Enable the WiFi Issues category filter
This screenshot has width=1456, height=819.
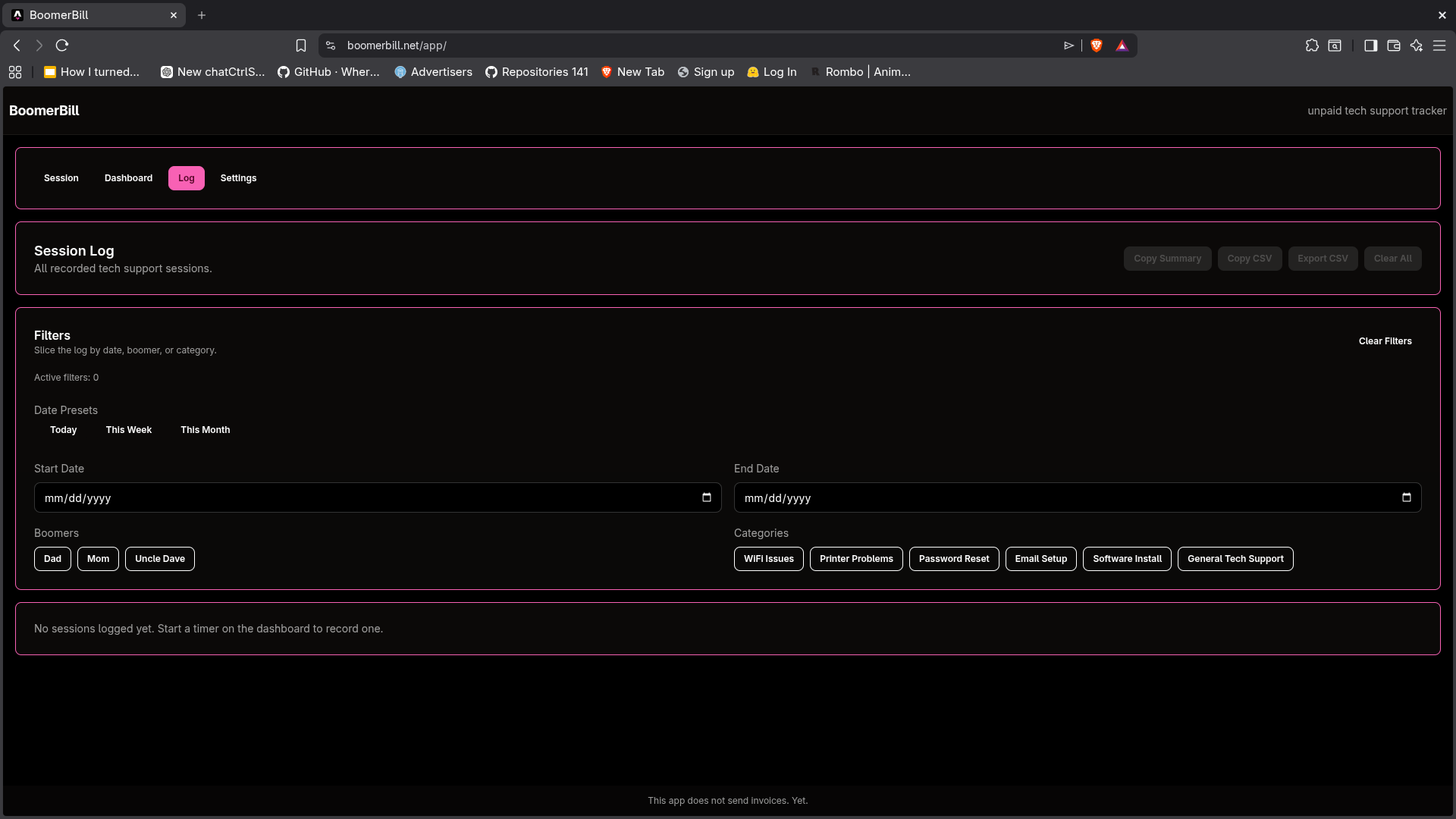click(x=768, y=559)
